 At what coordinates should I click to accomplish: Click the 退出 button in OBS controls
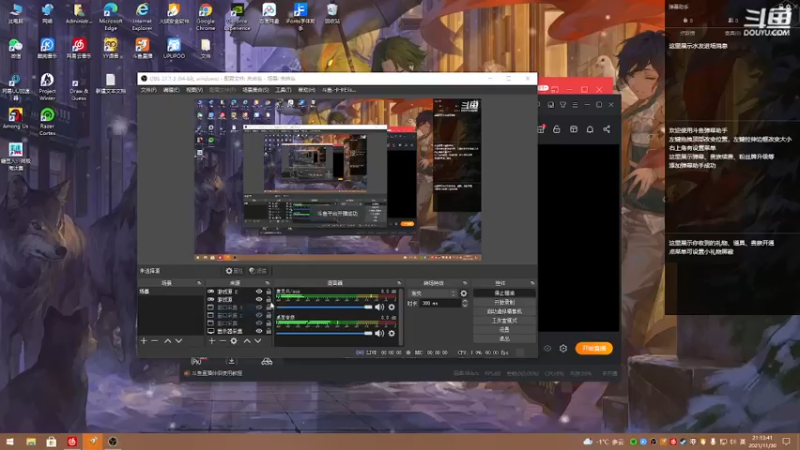pos(505,339)
